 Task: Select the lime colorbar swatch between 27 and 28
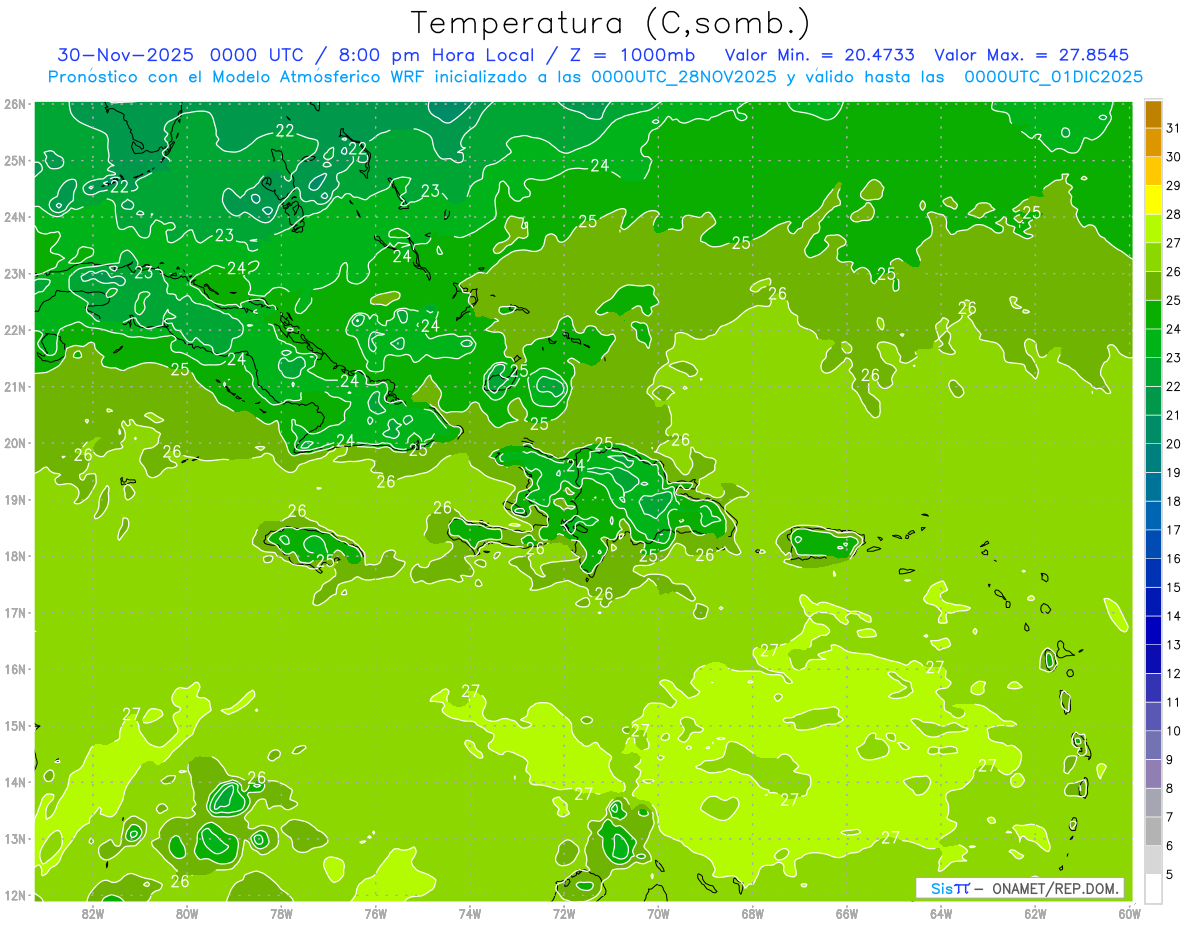point(1153,228)
